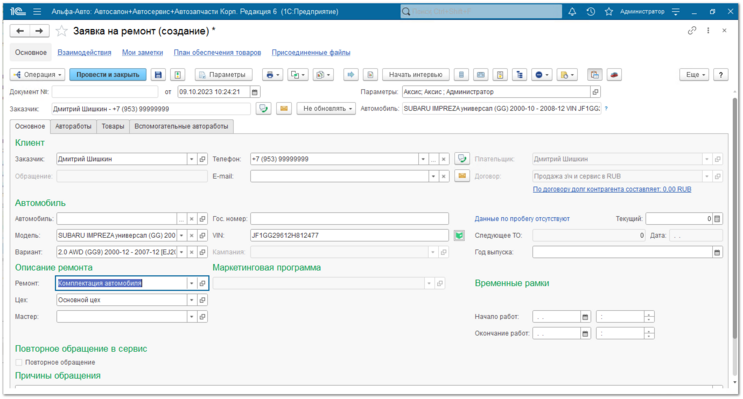The image size is (743, 399).
Task: Click the red car toolbar icon
Action: point(614,75)
